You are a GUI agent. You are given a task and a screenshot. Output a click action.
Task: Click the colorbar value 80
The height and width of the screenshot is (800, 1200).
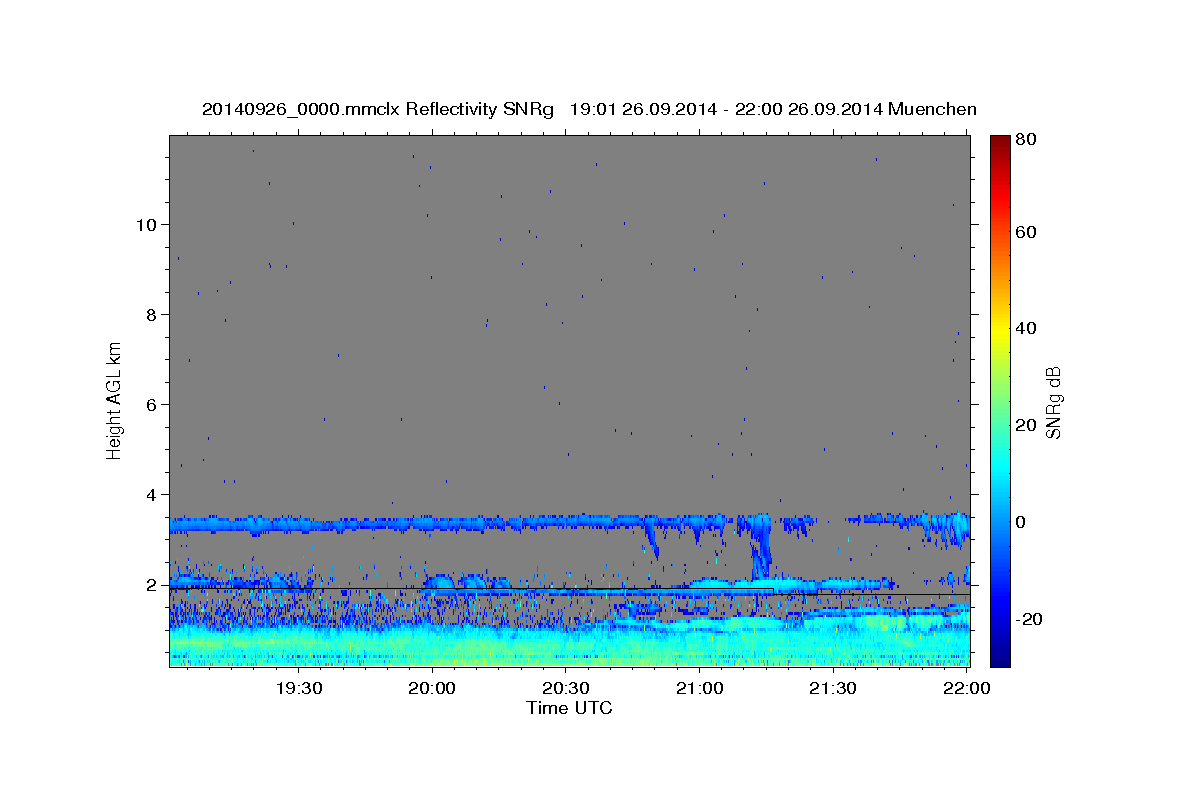(x=1027, y=140)
